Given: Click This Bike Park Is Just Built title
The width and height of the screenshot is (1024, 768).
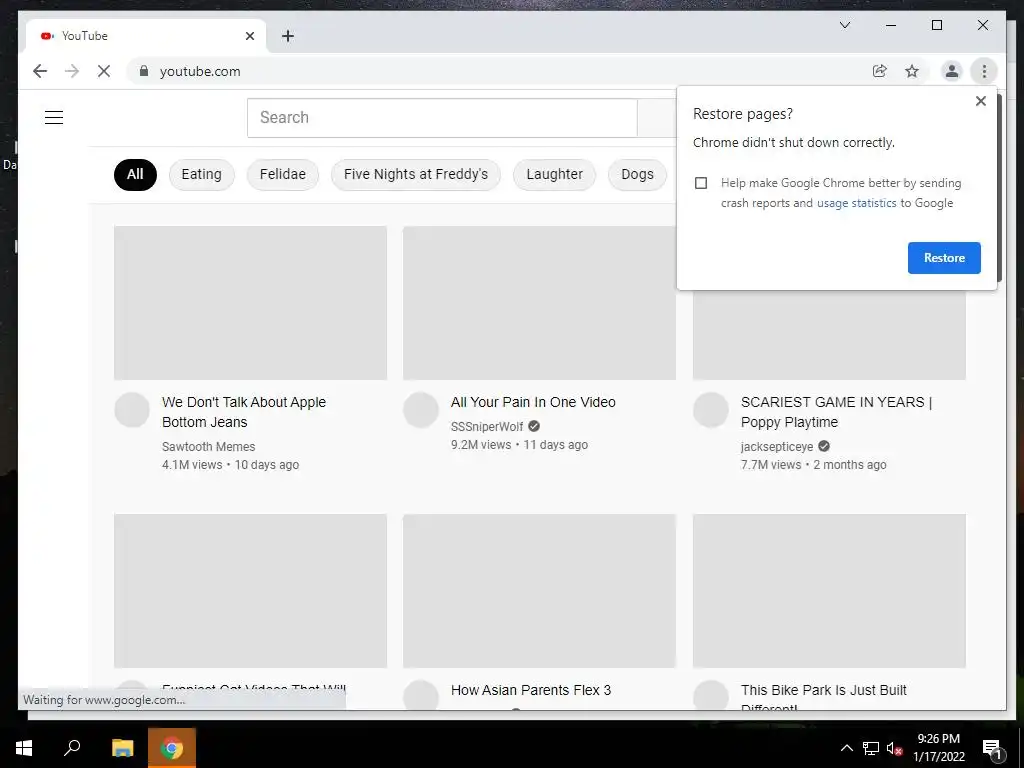Looking at the screenshot, I should pyautogui.click(x=824, y=690).
